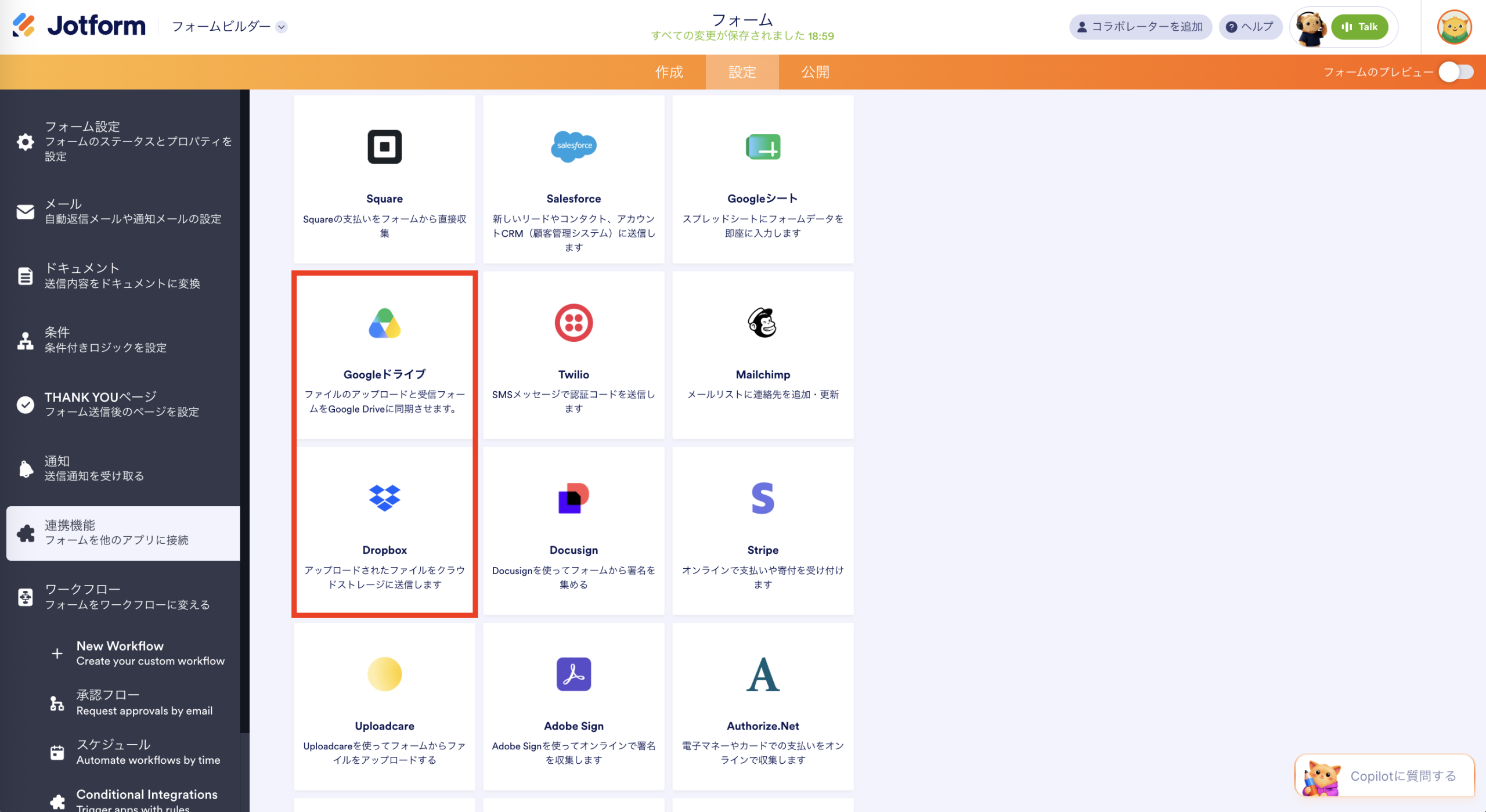1486x812 pixels.
Task: Click the Twilio card title
Action: (x=574, y=374)
